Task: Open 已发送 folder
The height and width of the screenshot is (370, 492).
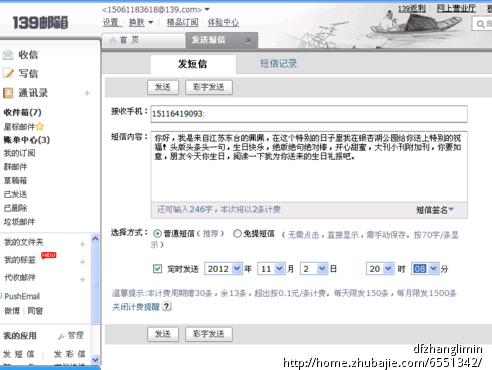Action: click(15, 194)
